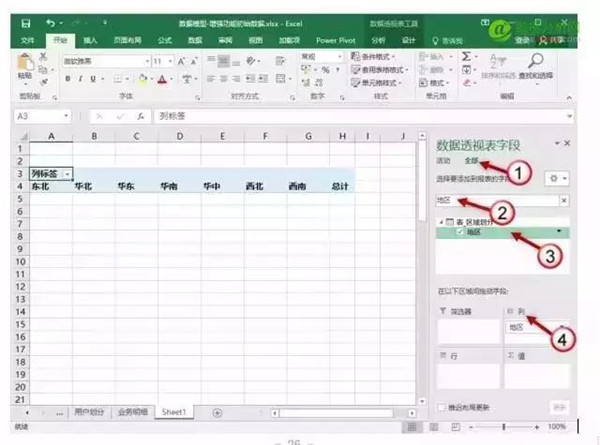600x445 pixels.
Task: Toggle the 地区 field checkbox
Action: [460, 232]
